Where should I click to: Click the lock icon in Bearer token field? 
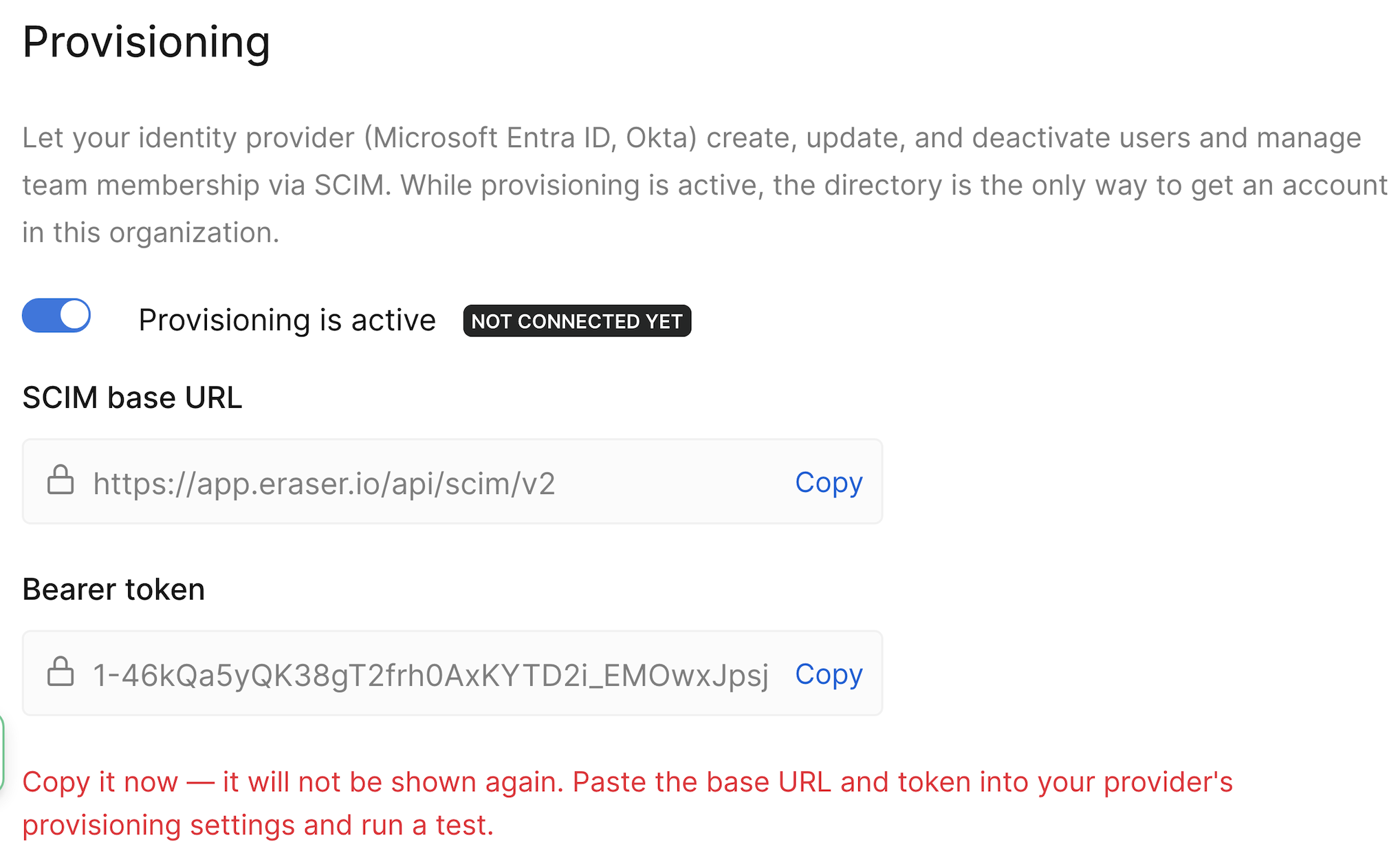click(x=61, y=672)
